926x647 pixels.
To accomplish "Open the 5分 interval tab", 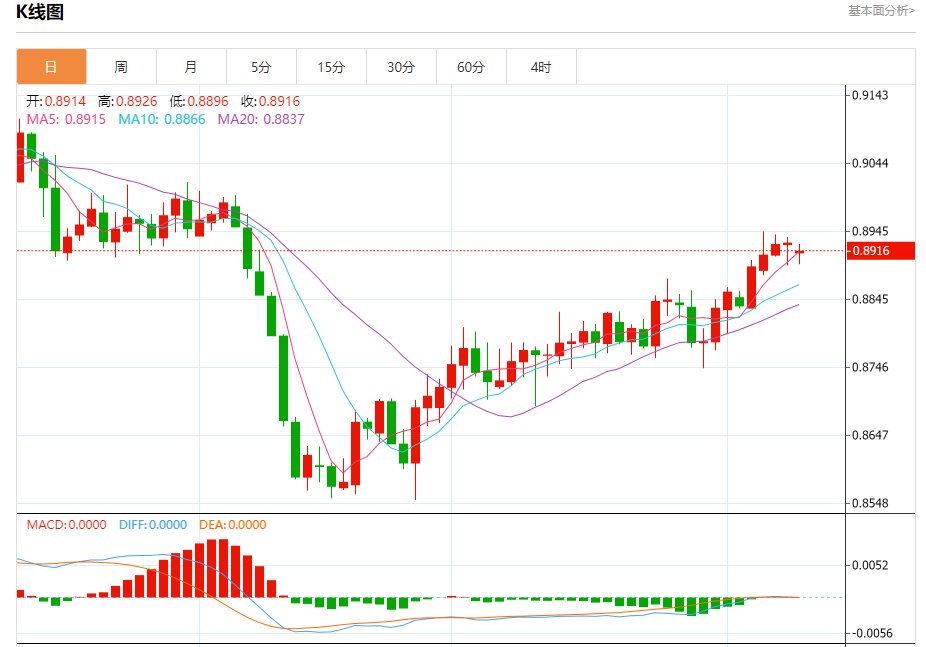I will pyautogui.click(x=261, y=67).
